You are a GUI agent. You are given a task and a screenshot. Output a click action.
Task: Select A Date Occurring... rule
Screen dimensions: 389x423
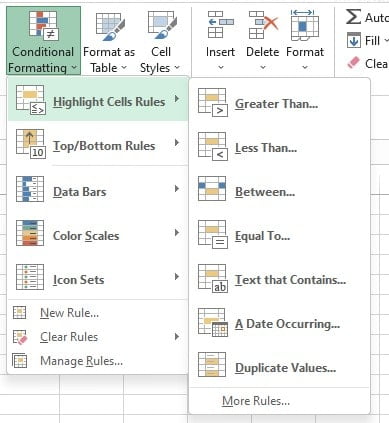pos(279,323)
